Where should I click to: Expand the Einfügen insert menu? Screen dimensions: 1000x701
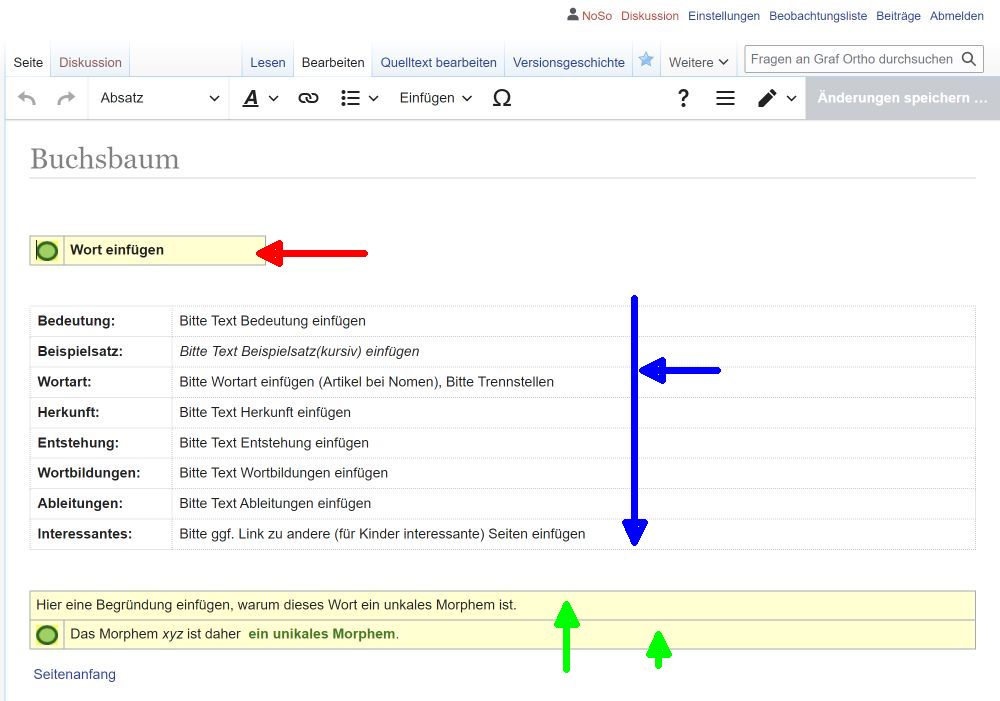tap(435, 98)
